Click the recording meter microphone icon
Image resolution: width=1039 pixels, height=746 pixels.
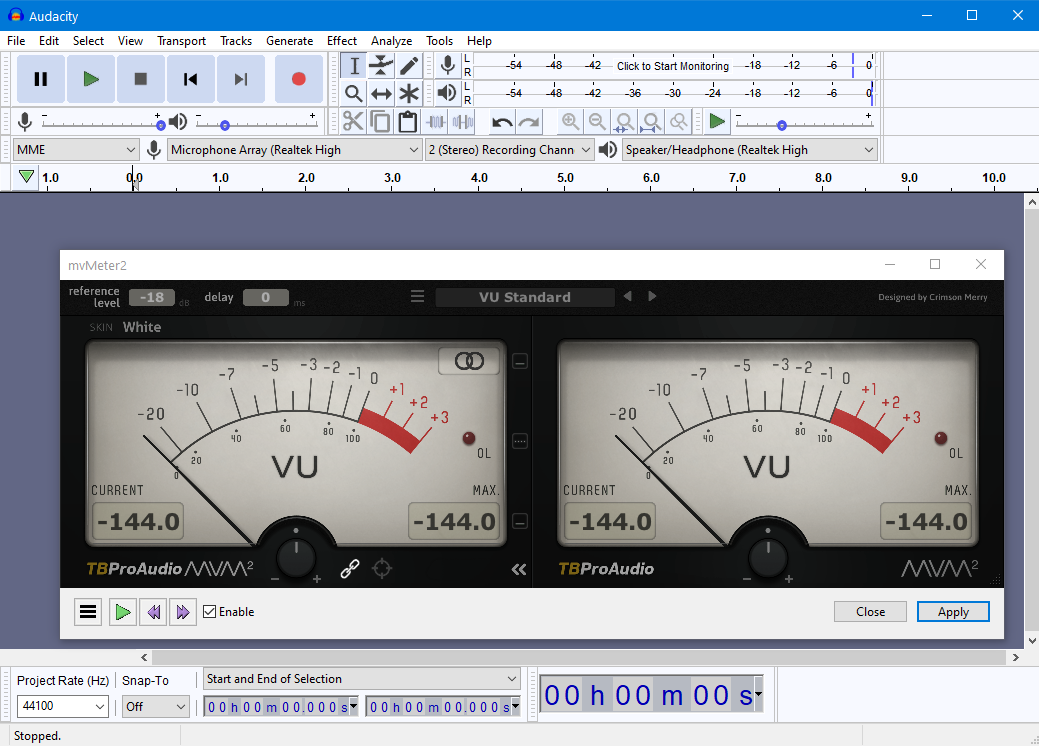pyautogui.click(x=448, y=65)
